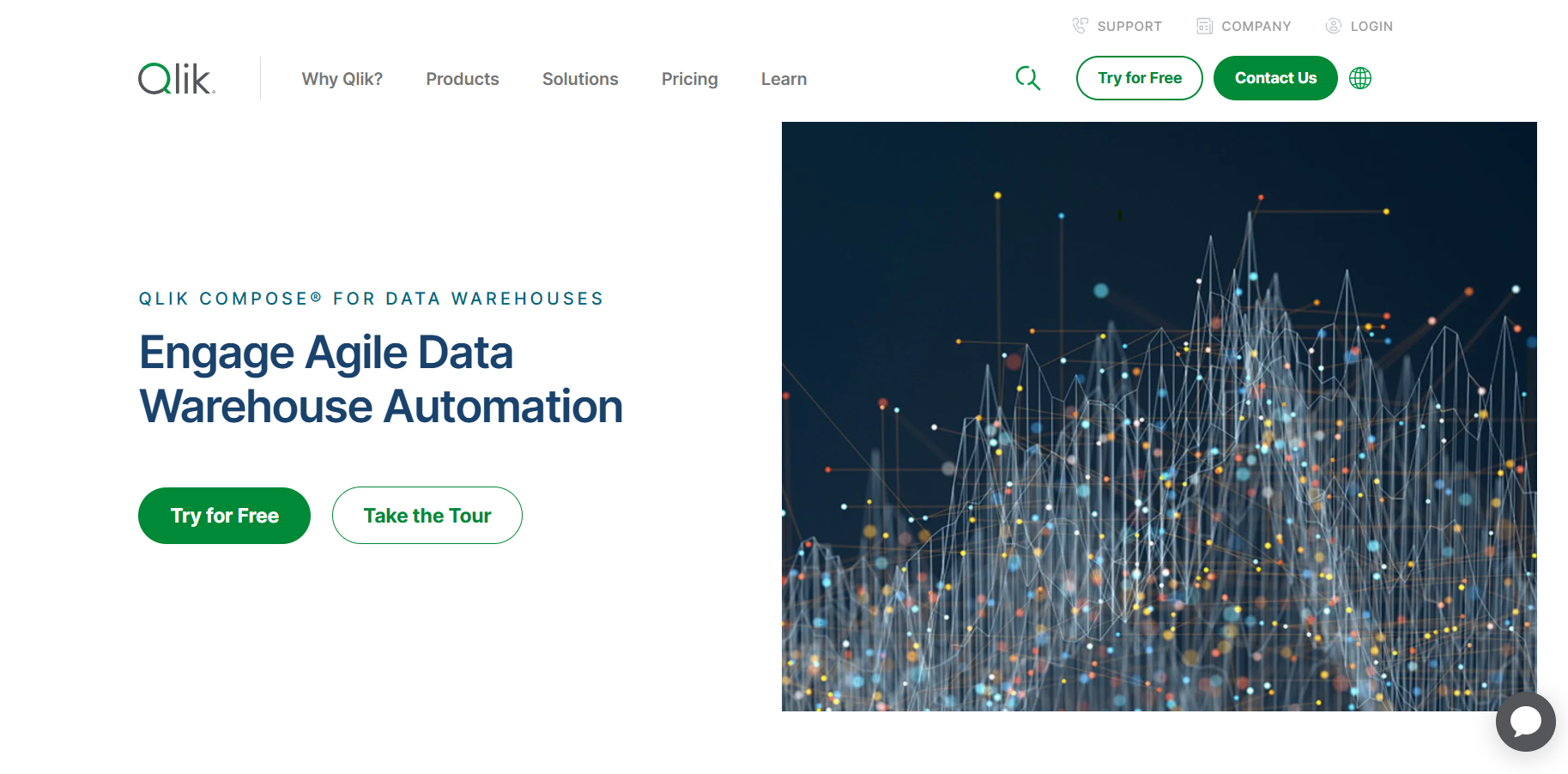Open the Learn menu item
This screenshot has height=774, width=1568.
coord(783,78)
